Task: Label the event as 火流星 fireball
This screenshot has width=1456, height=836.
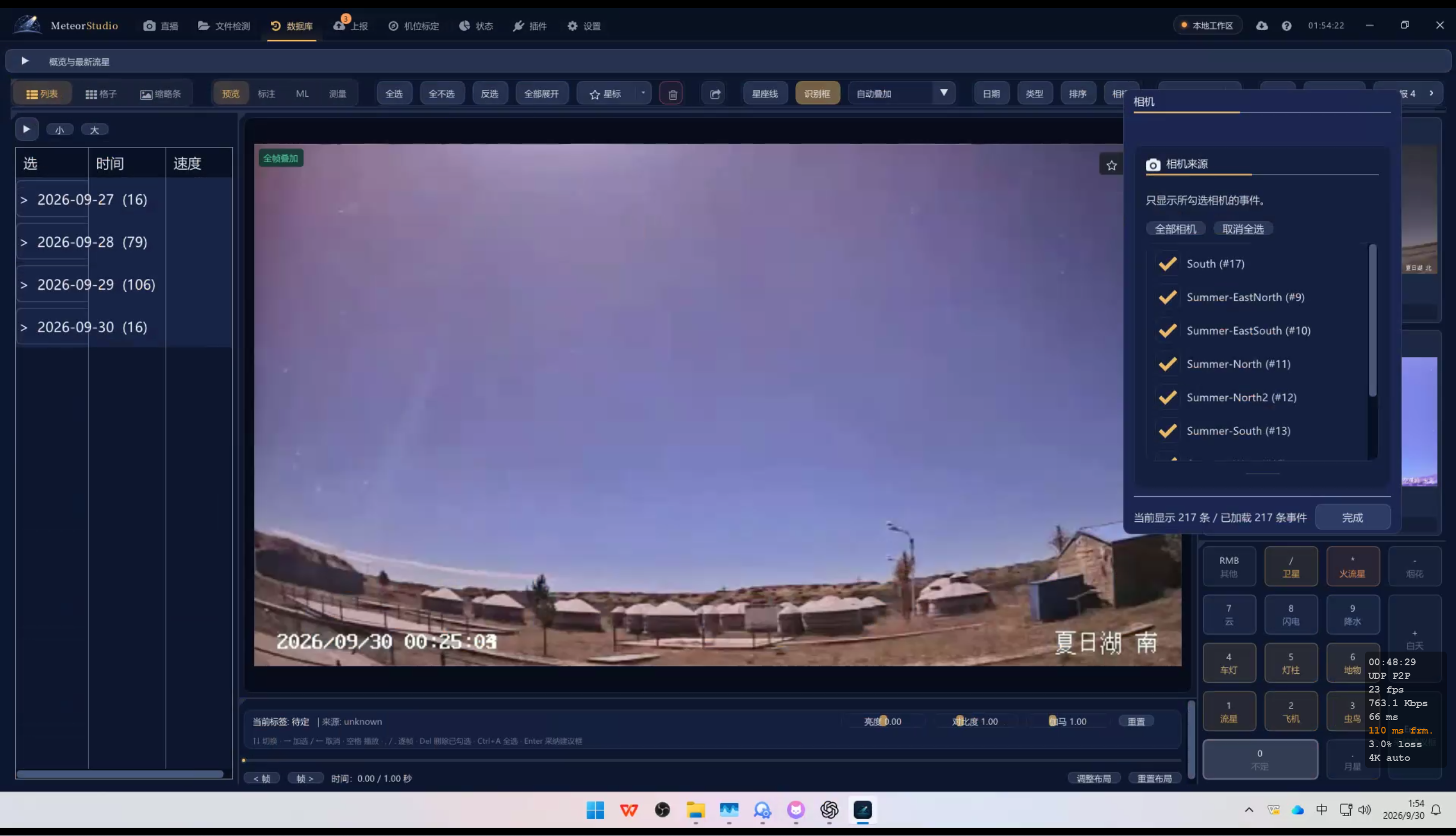Action: [x=1352, y=566]
